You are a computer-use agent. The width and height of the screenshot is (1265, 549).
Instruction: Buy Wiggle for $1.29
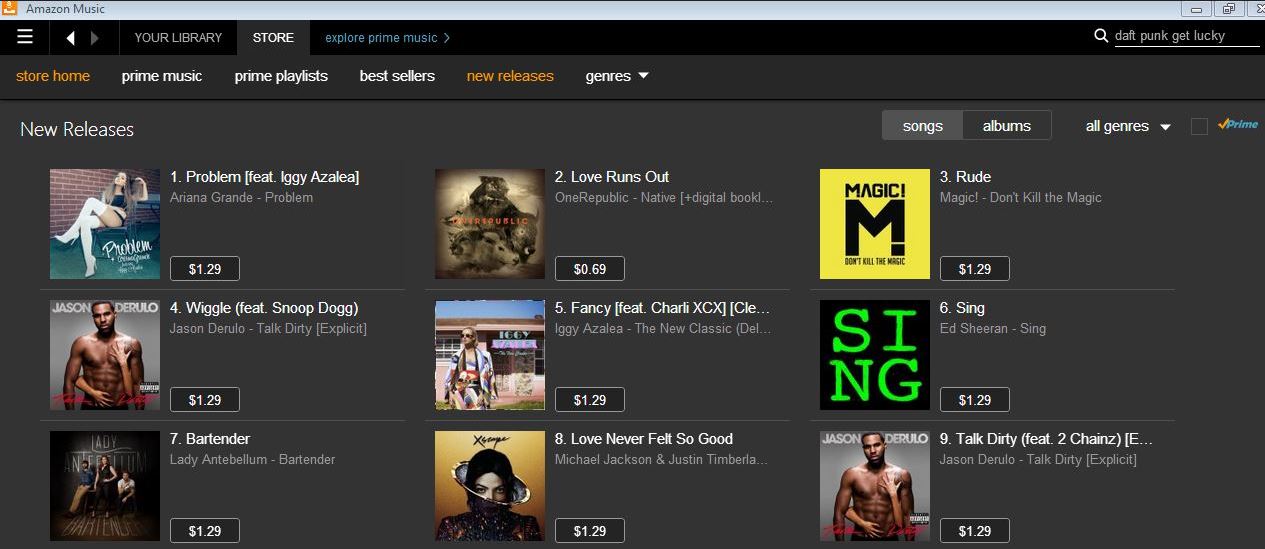pos(205,400)
